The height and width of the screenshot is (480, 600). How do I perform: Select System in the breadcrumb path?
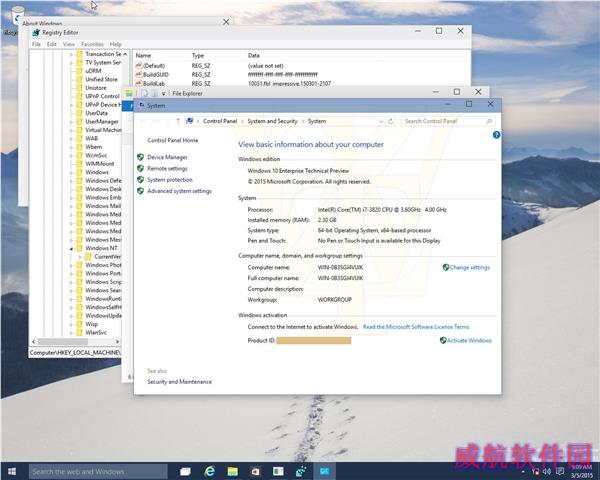click(x=317, y=121)
